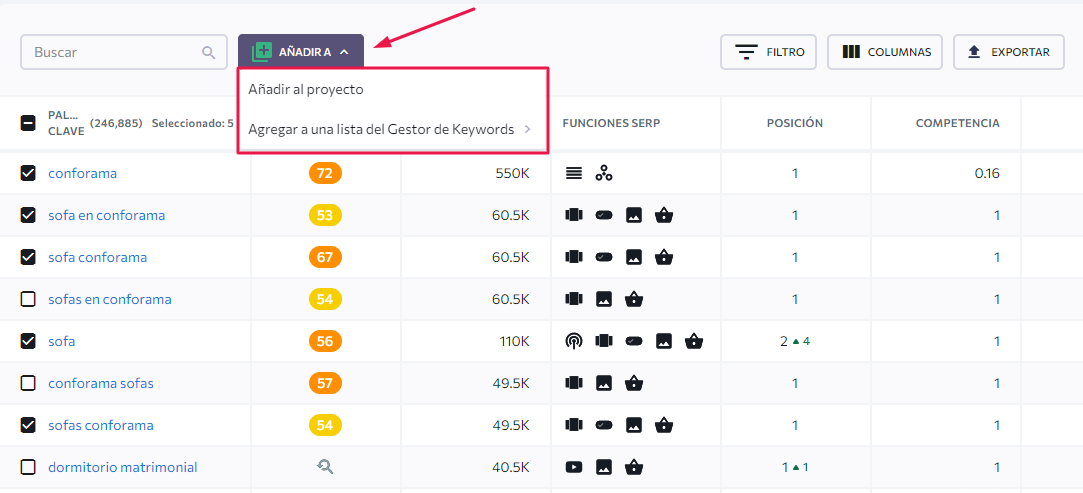Click the upload arrow icon on EXPORTAR

[975, 52]
